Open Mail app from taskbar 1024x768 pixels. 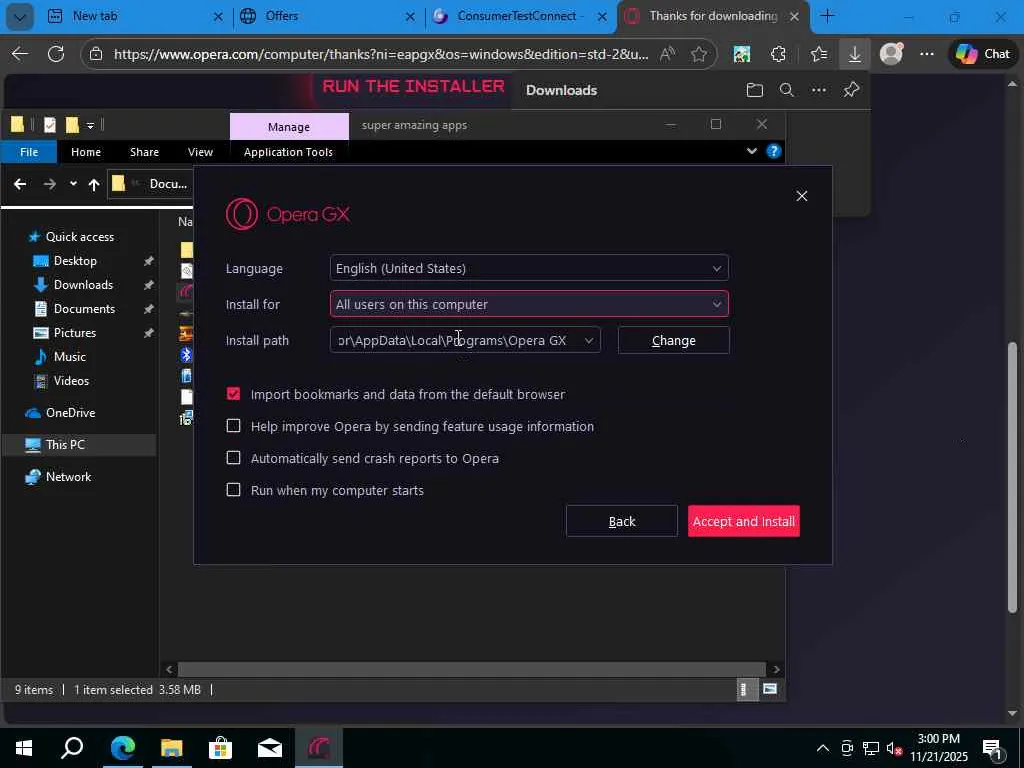click(269, 748)
